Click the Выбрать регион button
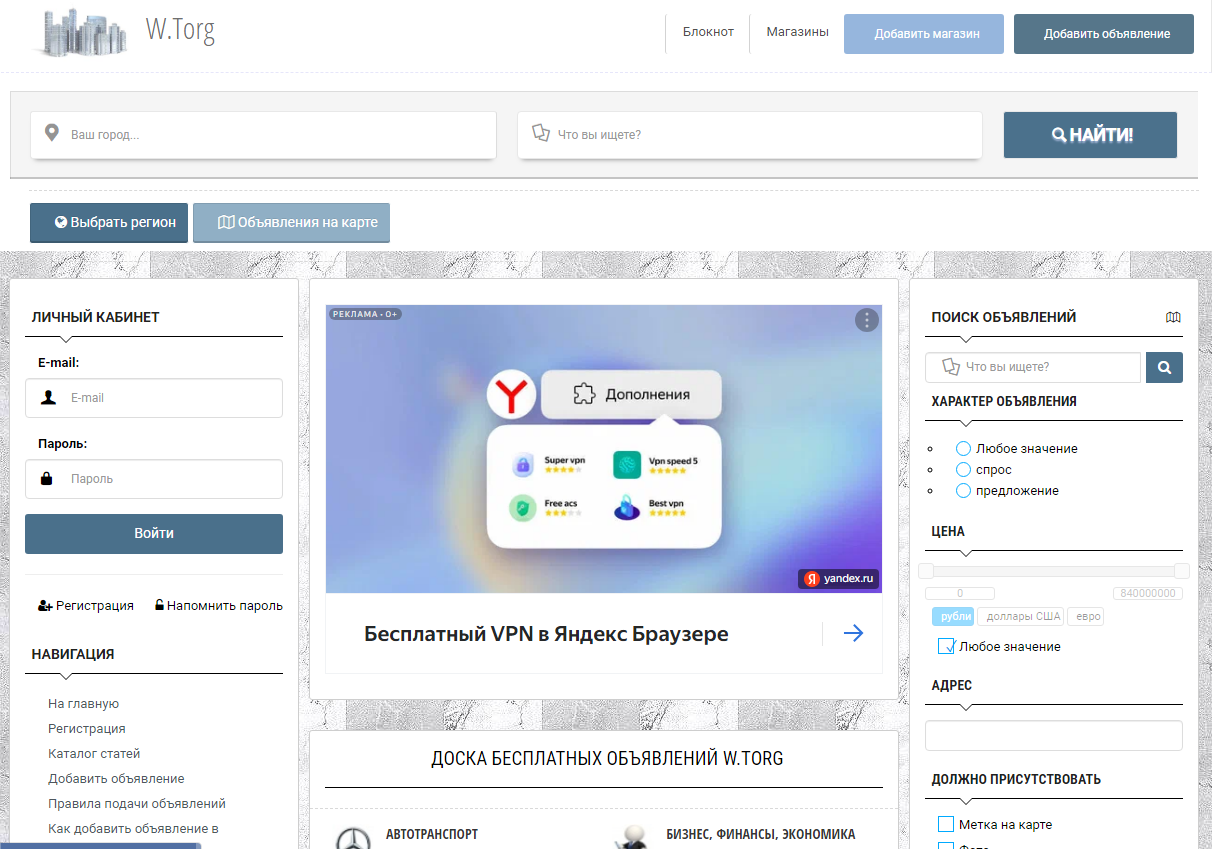Viewport: 1212px width, 849px height. pyautogui.click(x=109, y=222)
